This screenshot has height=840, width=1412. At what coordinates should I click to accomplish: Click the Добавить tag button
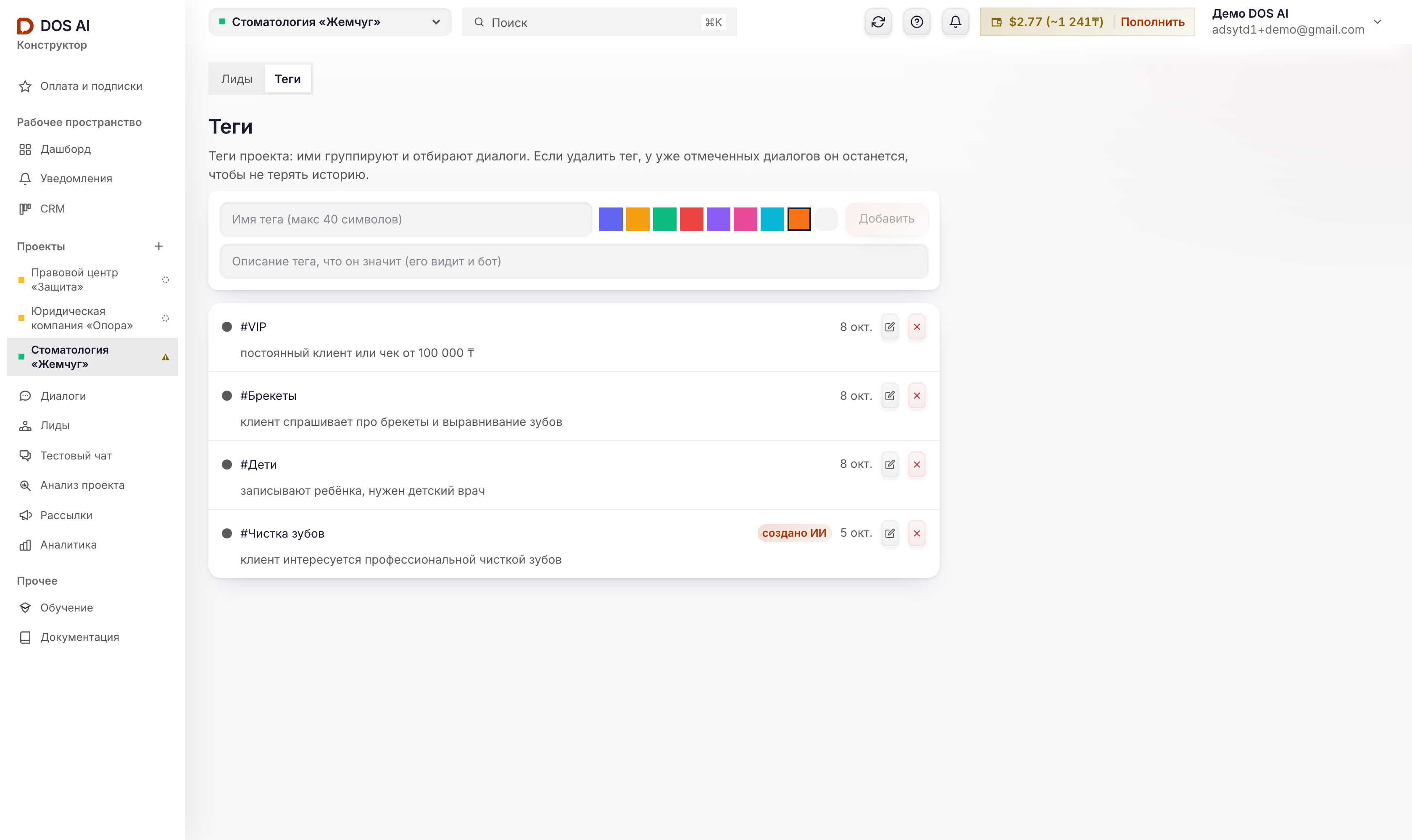(x=886, y=219)
